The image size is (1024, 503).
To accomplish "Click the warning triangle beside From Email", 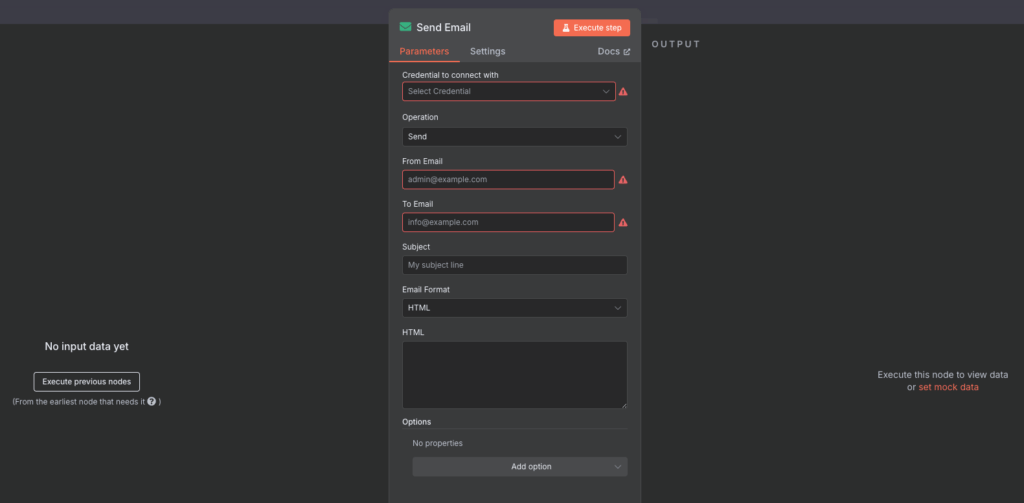I will pyautogui.click(x=623, y=180).
